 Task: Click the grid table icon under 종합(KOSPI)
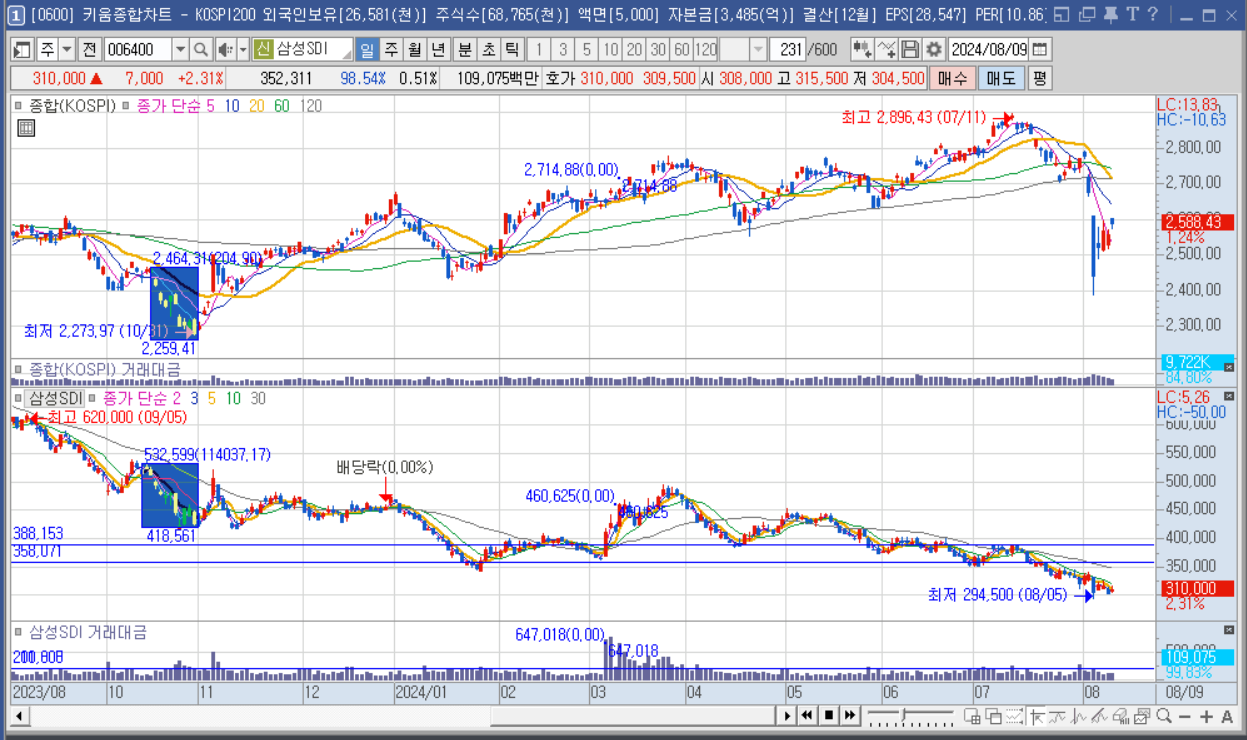pyautogui.click(x=27, y=127)
